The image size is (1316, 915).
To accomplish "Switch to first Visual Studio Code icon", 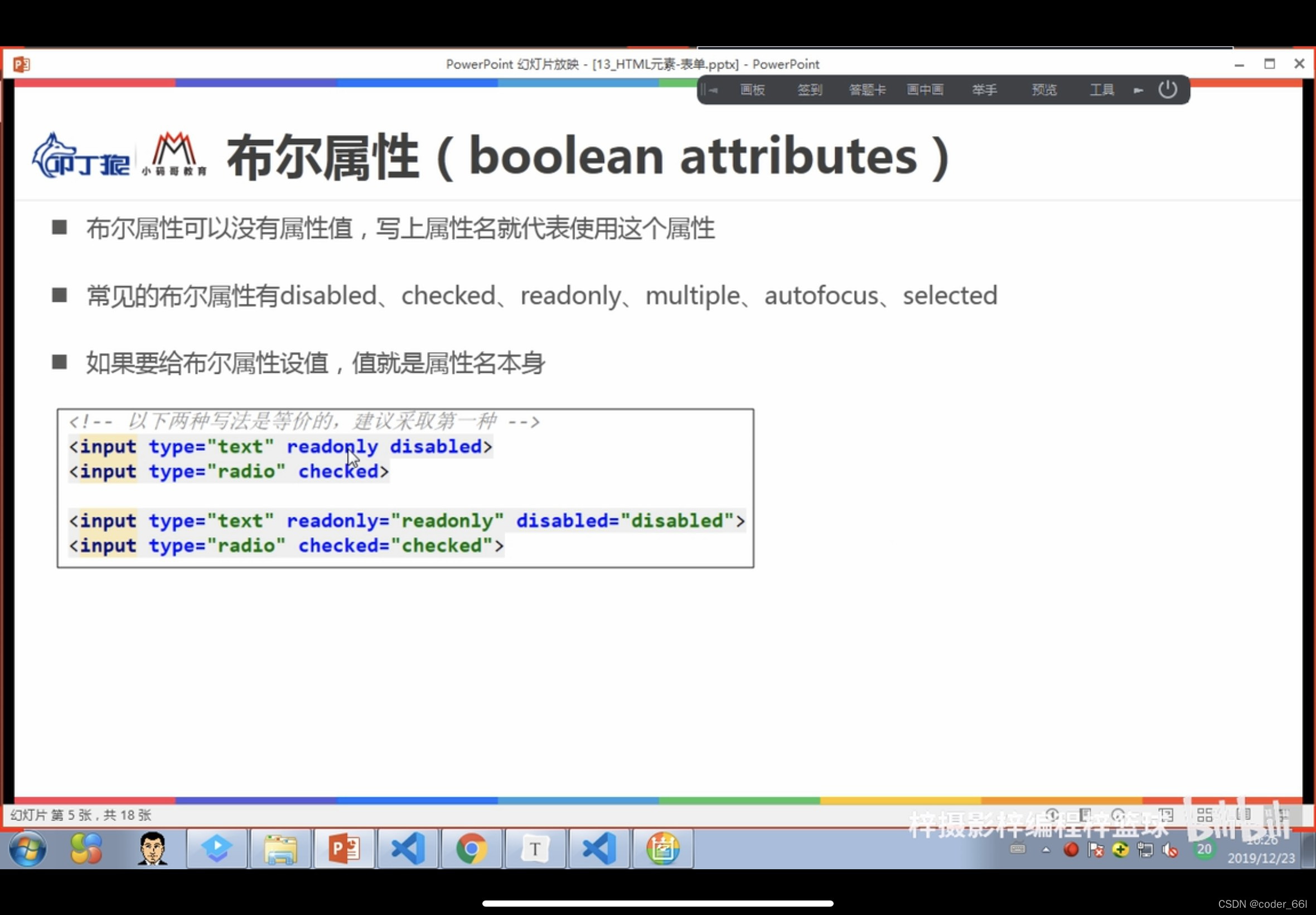I will pyautogui.click(x=408, y=848).
